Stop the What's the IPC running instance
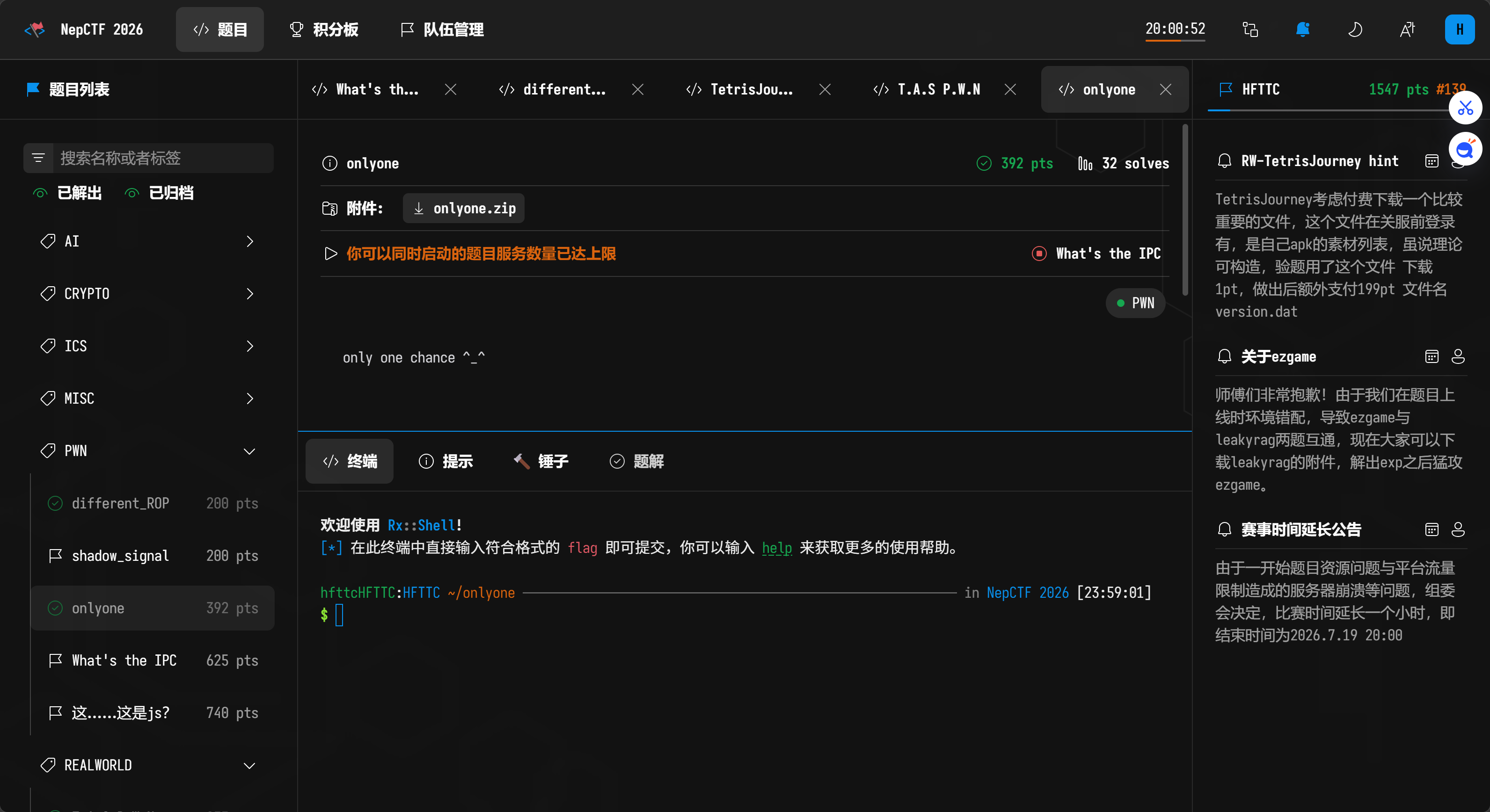 coord(1039,254)
